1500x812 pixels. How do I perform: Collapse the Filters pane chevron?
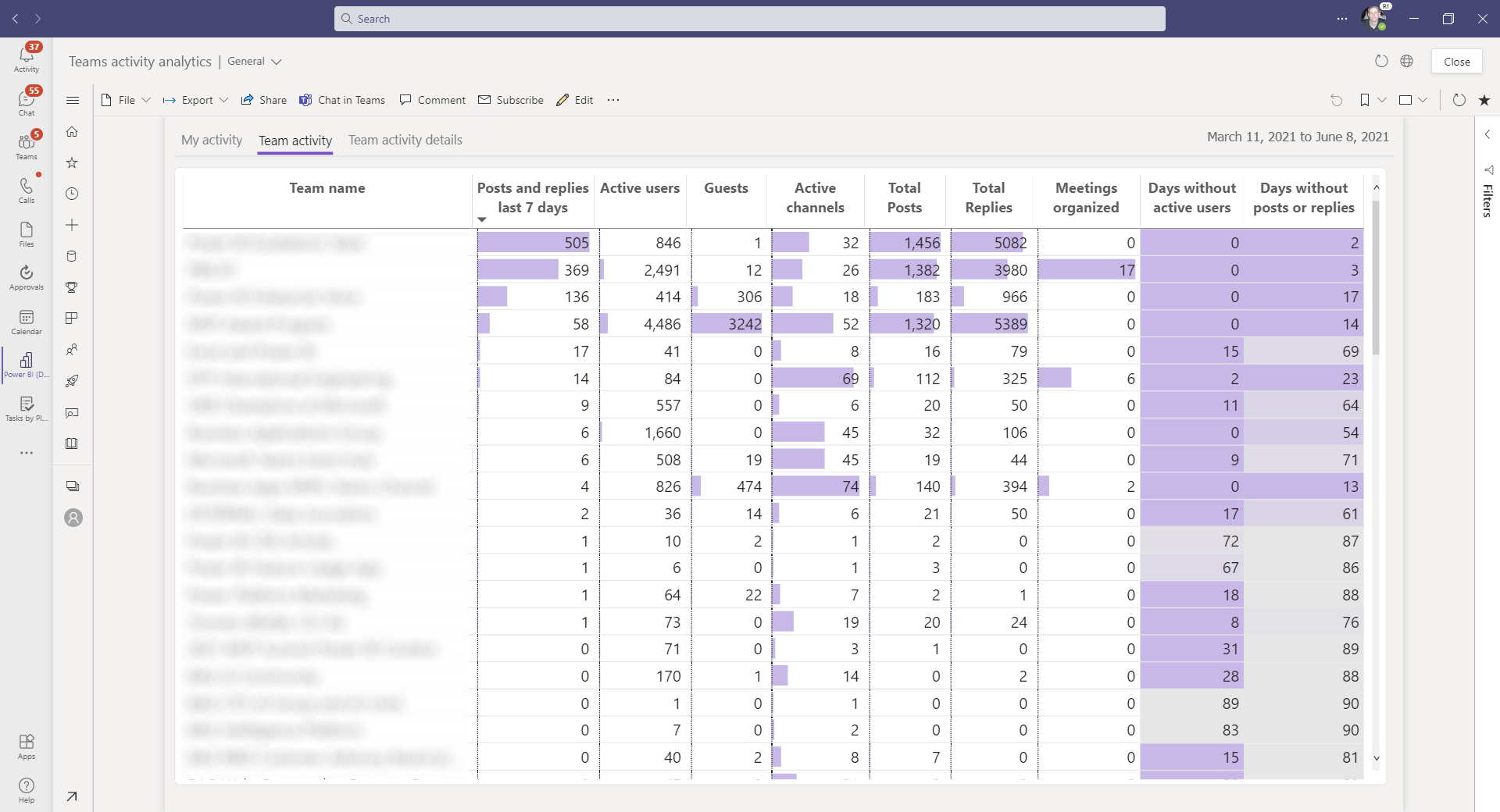pos(1488,134)
